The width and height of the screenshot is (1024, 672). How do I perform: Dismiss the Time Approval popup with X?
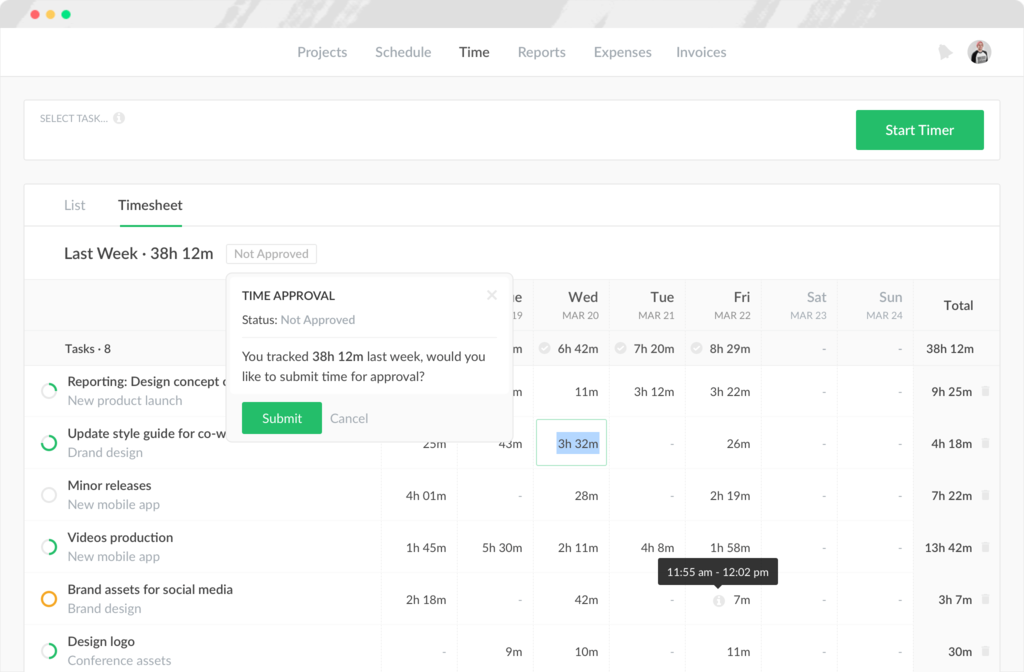(491, 294)
